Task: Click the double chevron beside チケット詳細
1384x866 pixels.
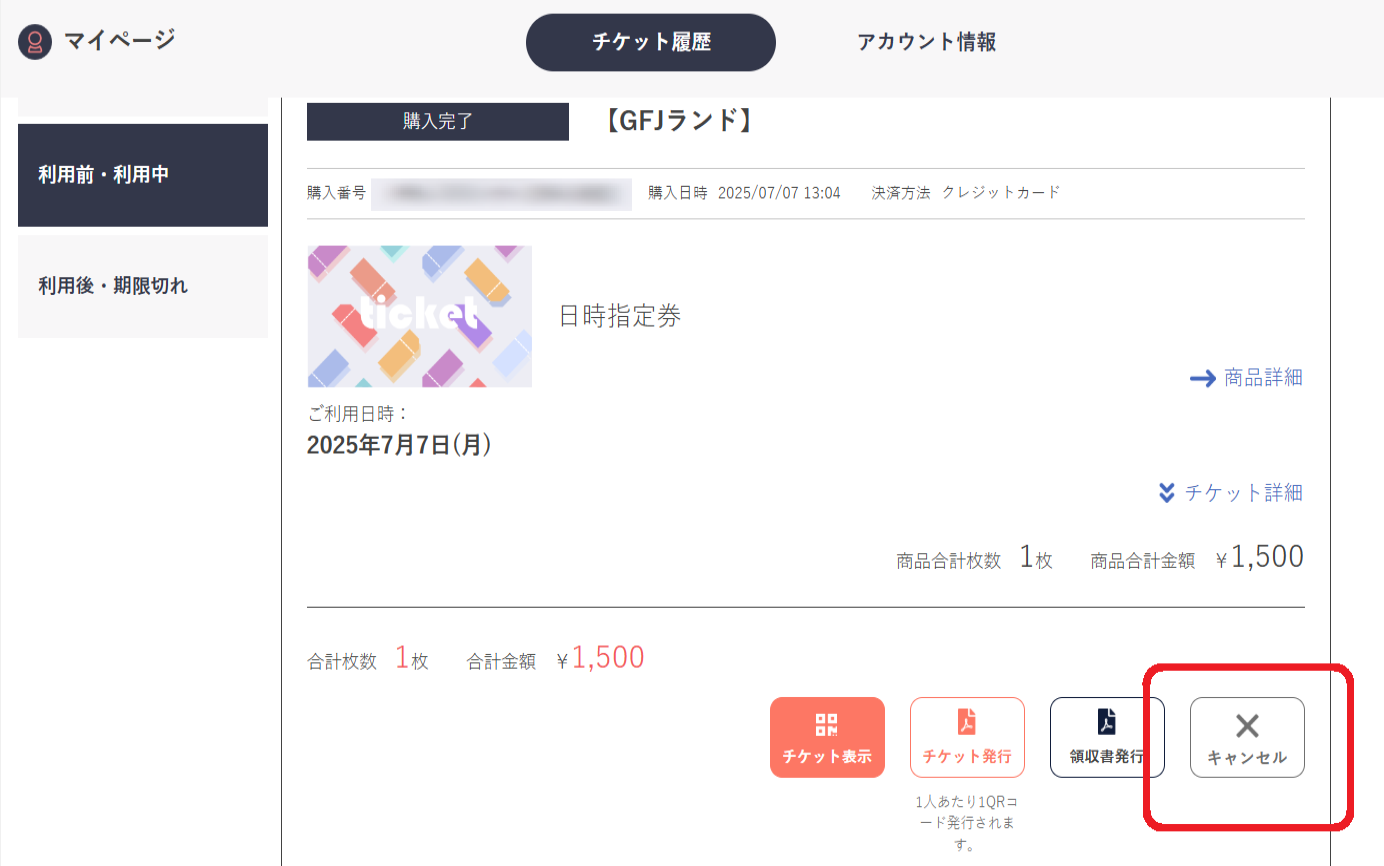Action: click(1165, 493)
